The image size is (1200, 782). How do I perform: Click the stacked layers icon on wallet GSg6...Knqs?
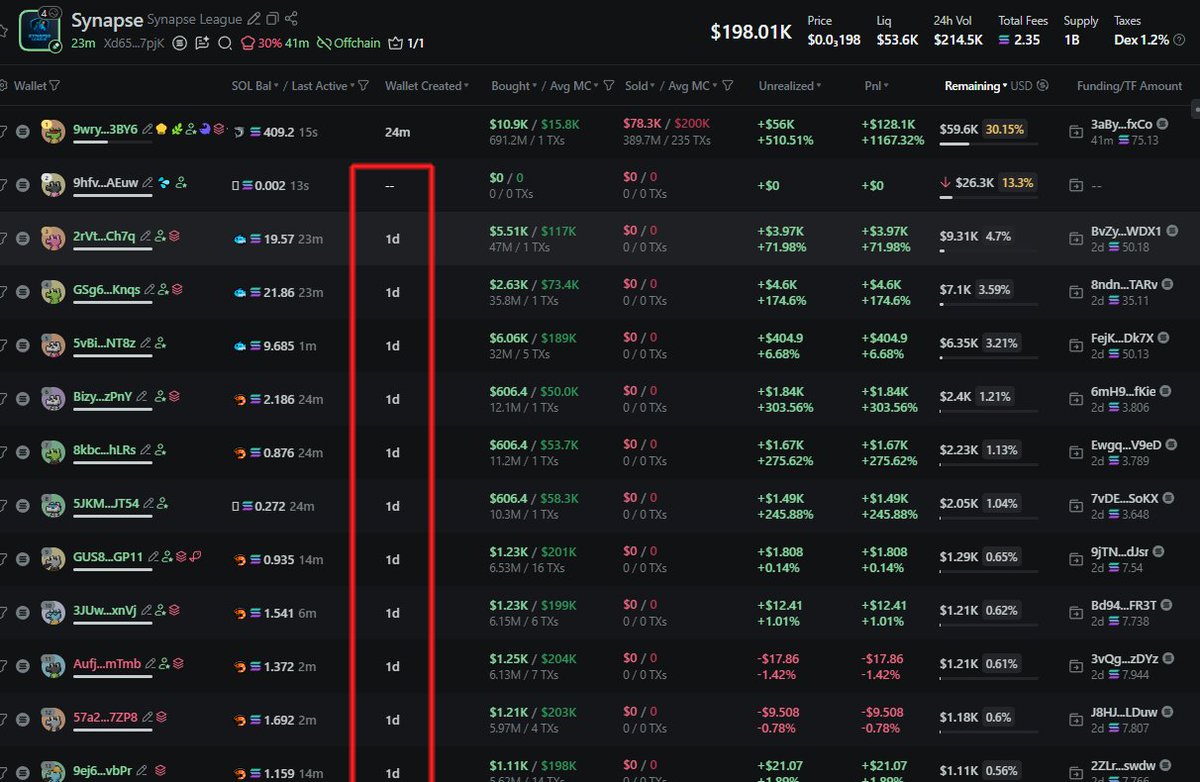click(177, 290)
